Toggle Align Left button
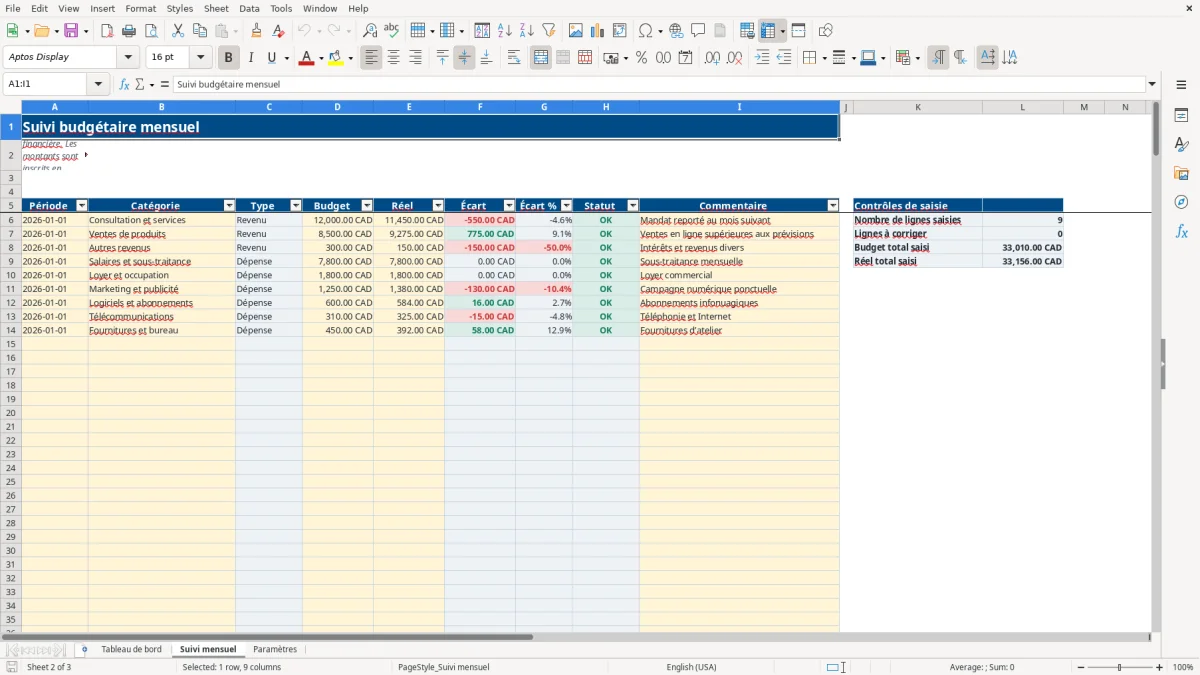 [x=371, y=58]
